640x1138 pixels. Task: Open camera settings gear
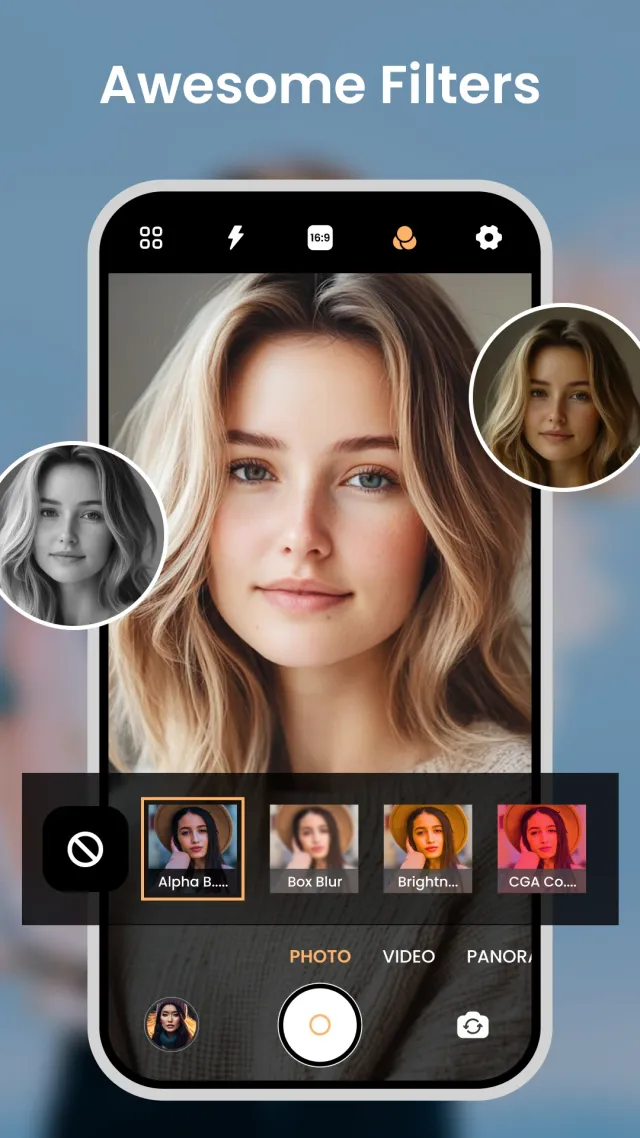click(x=488, y=237)
